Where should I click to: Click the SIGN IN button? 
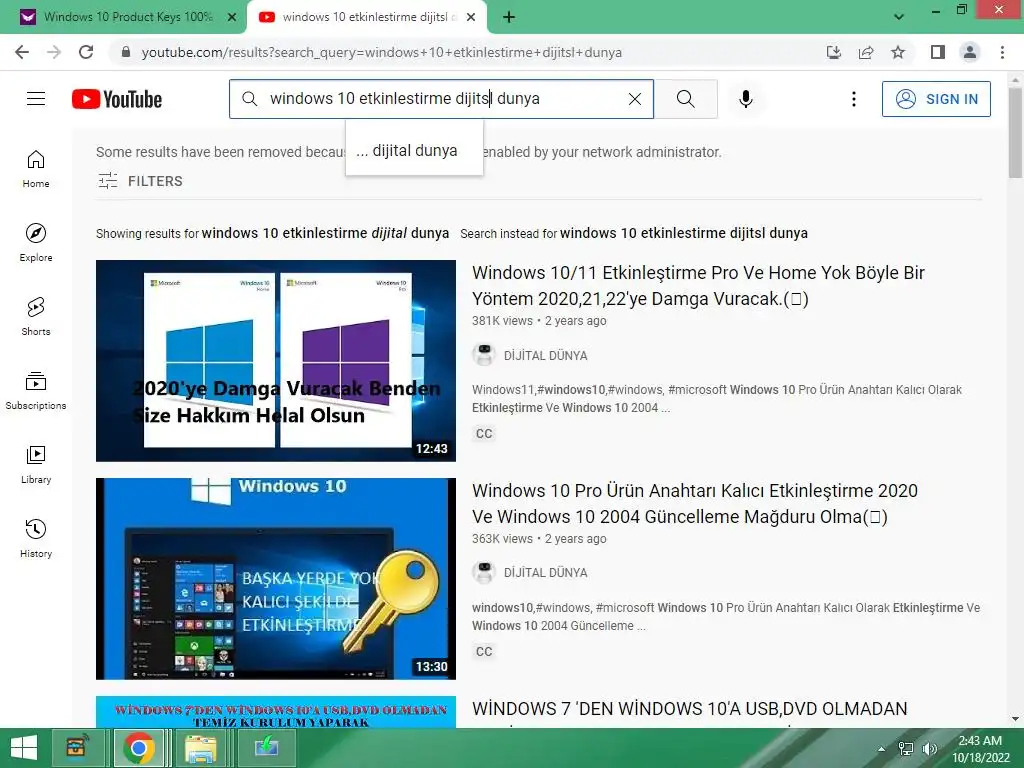pos(936,99)
